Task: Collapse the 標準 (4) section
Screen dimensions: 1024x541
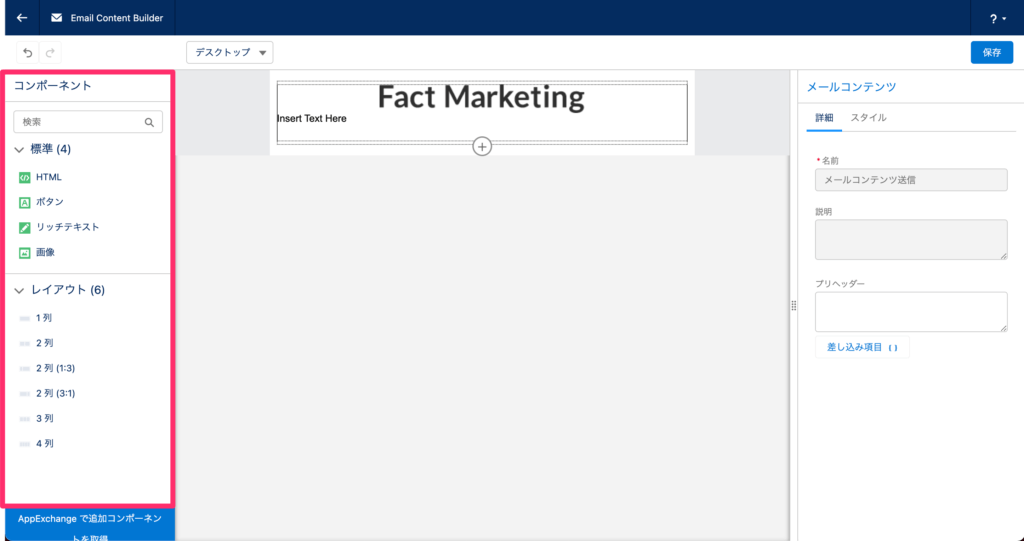Action: tap(20, 150)
